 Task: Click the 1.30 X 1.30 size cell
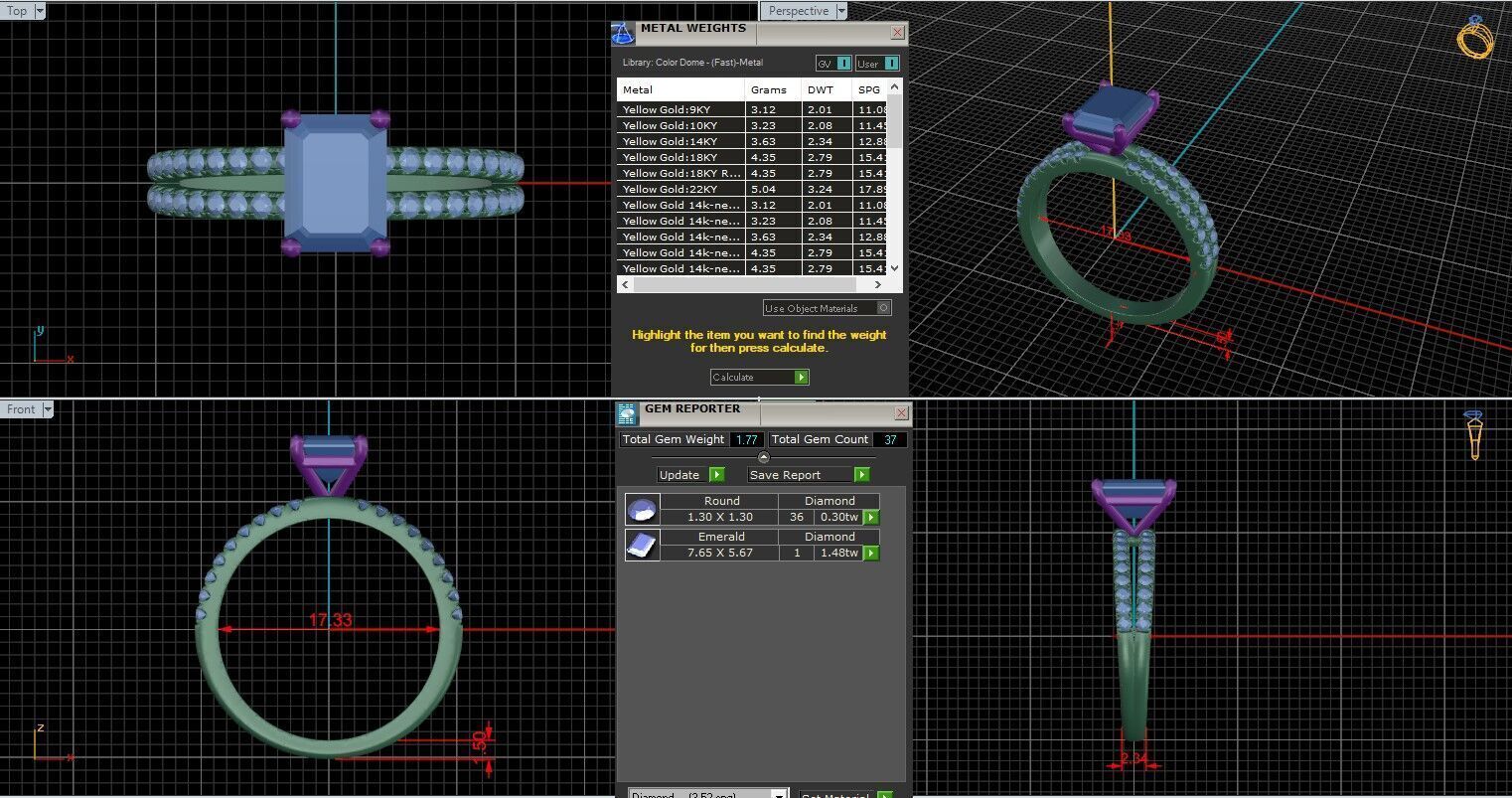pos(719,517)
